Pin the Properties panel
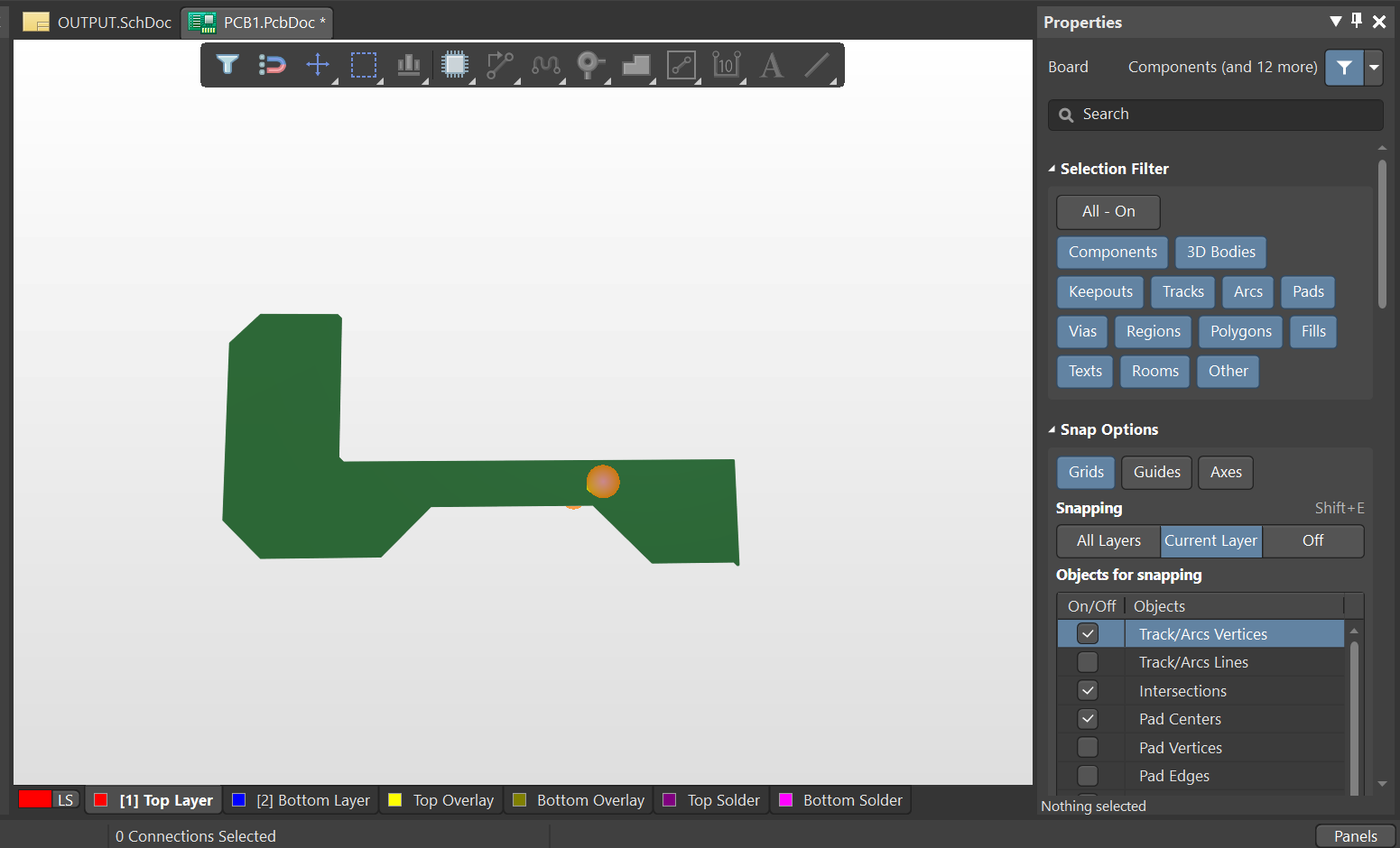The image size is (1400, 848). pos(1357,21)
